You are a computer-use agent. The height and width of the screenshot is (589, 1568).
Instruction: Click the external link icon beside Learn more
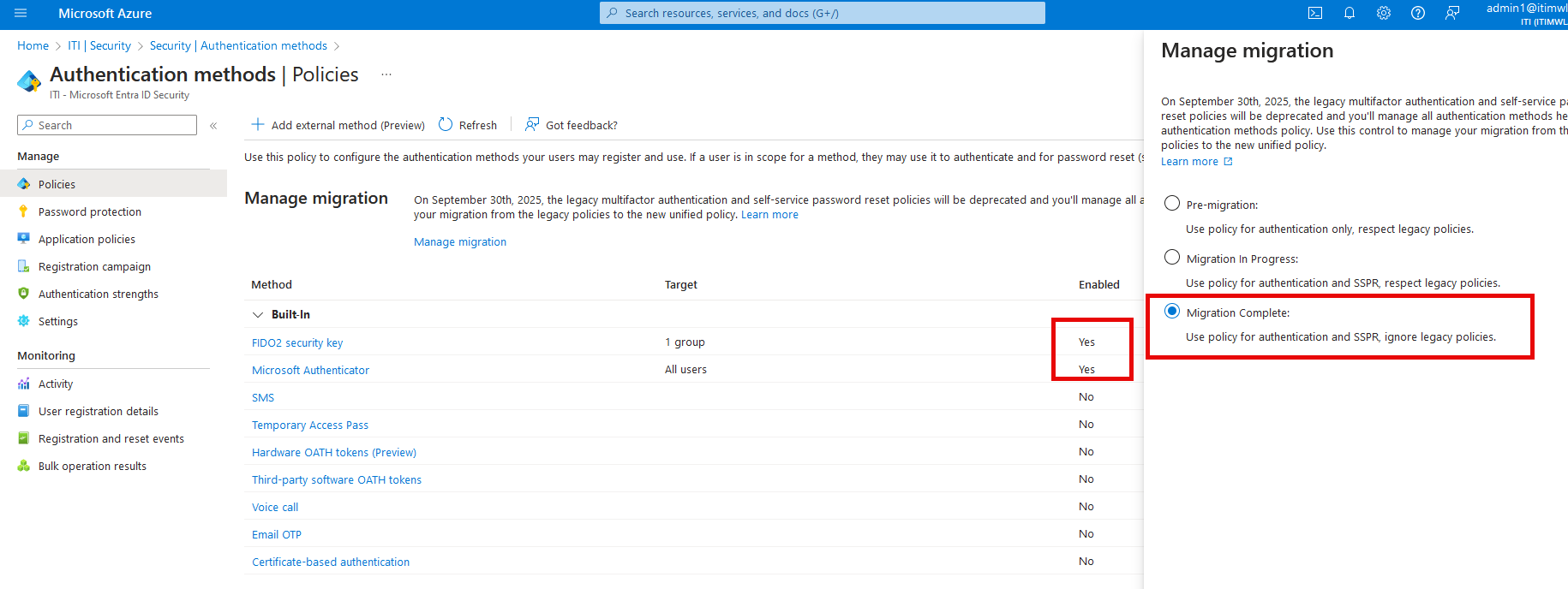pyautogui.click(x=1228, y=162)
